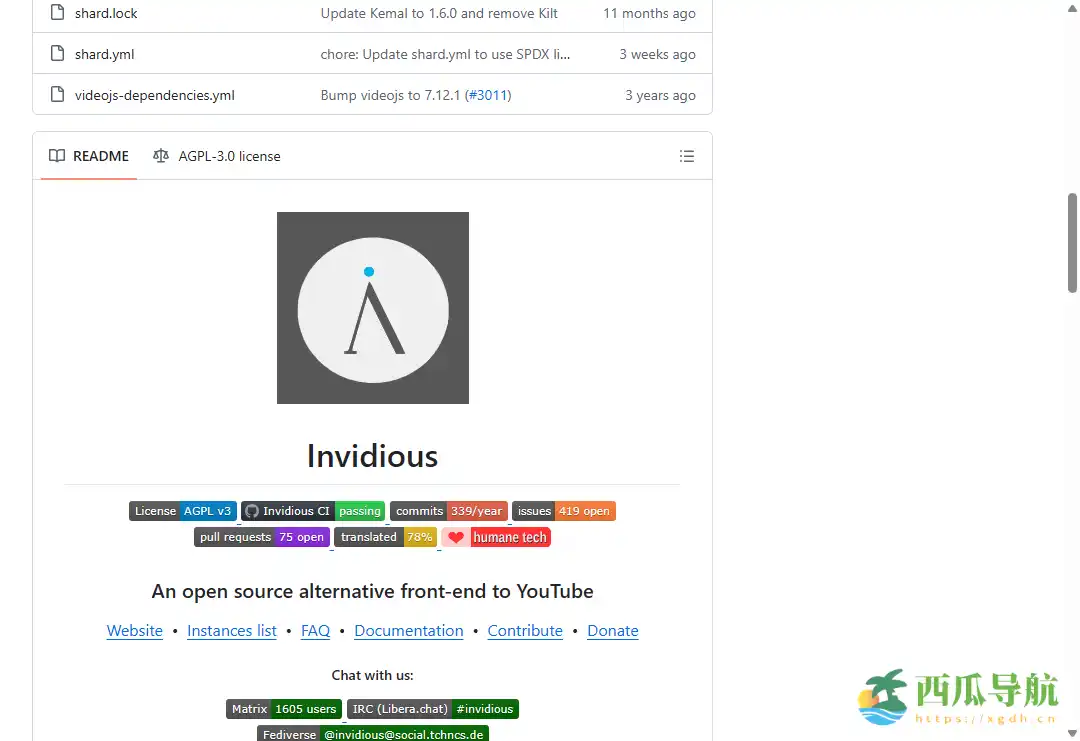Click the file icon next to shard.yml
The width and height of the screenshot is (1080, 741).
(55, 54)
